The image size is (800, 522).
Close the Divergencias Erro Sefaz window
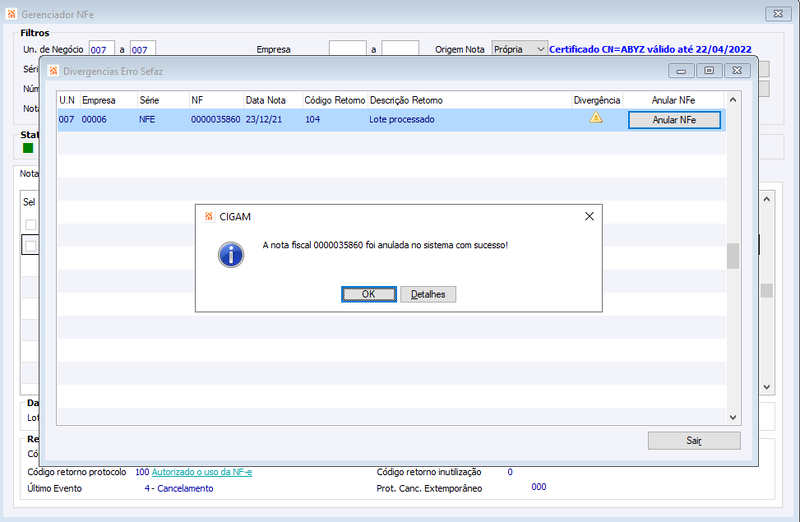(x=737, y=70)
